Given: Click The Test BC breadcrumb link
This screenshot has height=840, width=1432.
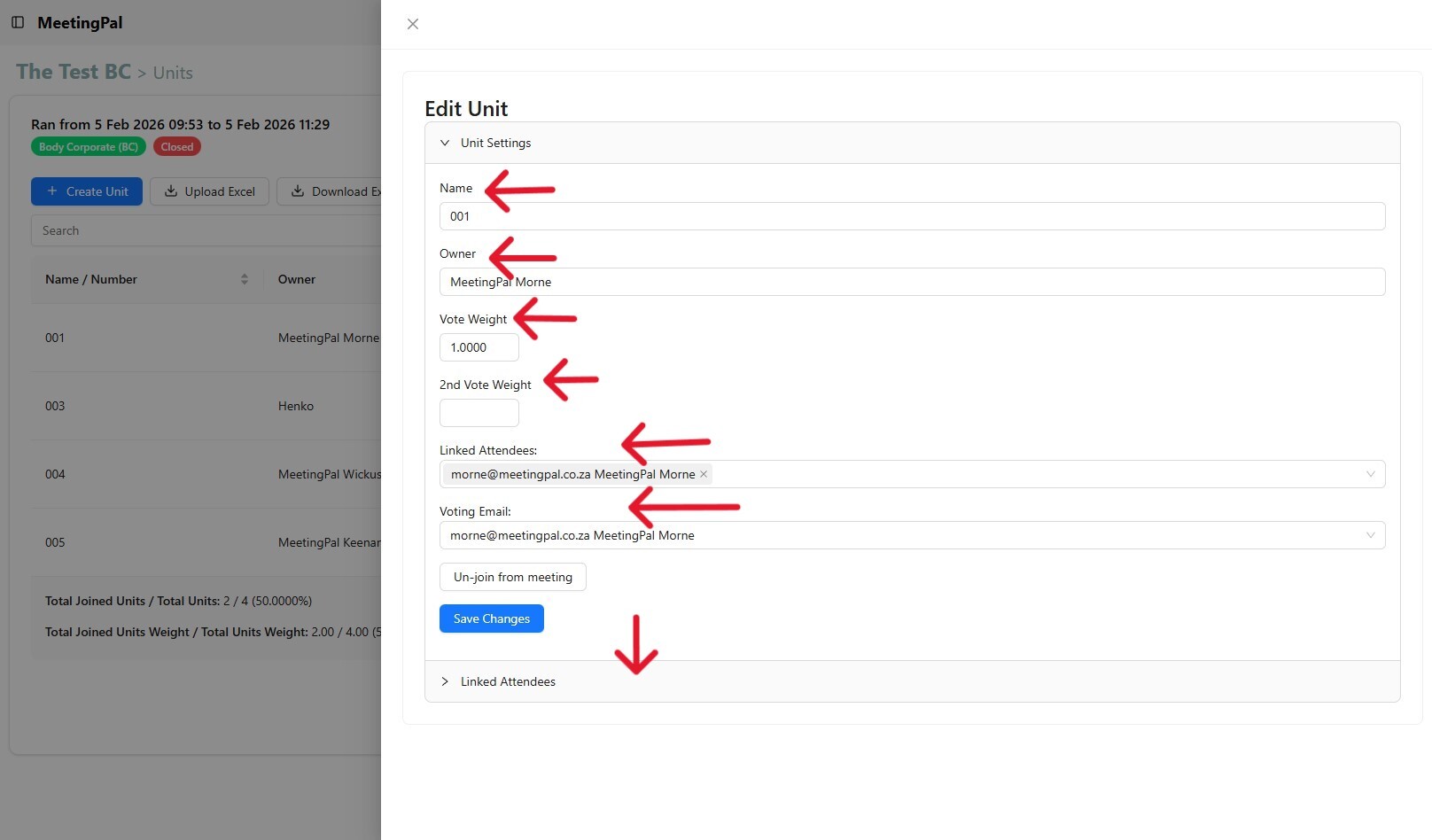Looking at the screenshot, I should tap(74, 72).
